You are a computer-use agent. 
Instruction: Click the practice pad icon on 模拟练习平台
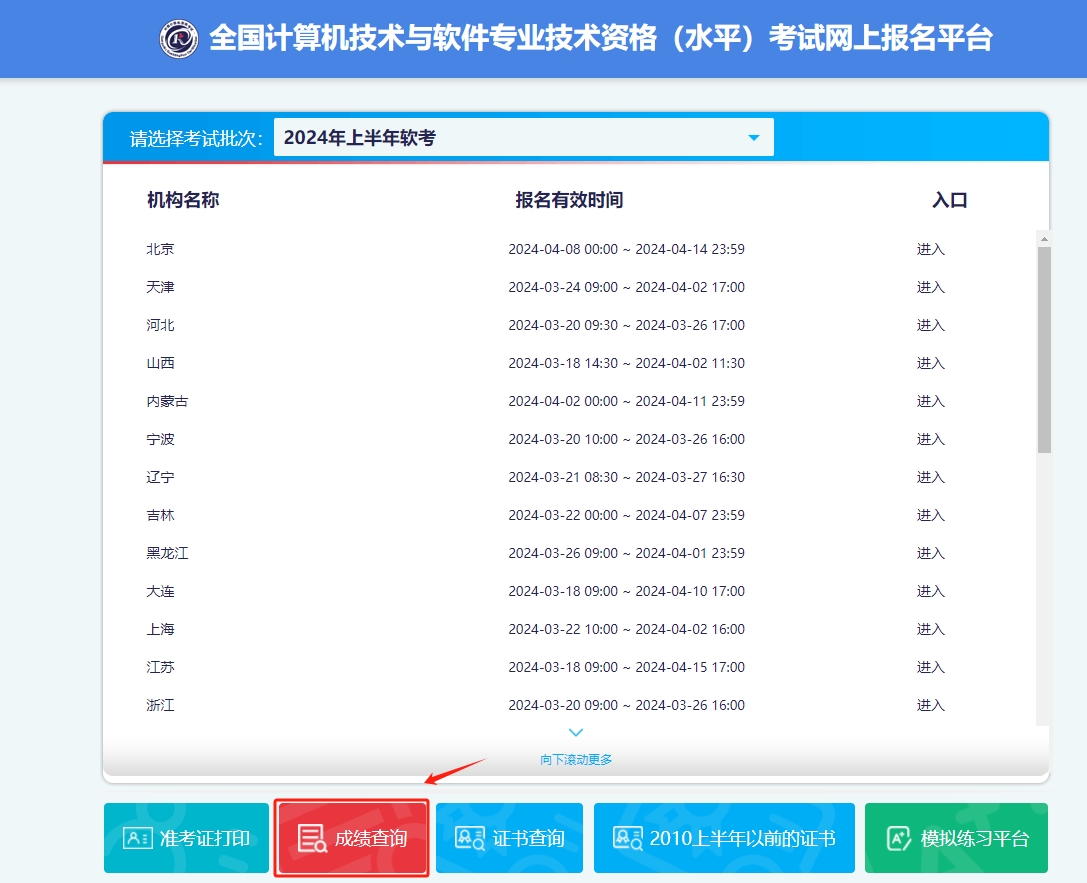click(899, 838)
